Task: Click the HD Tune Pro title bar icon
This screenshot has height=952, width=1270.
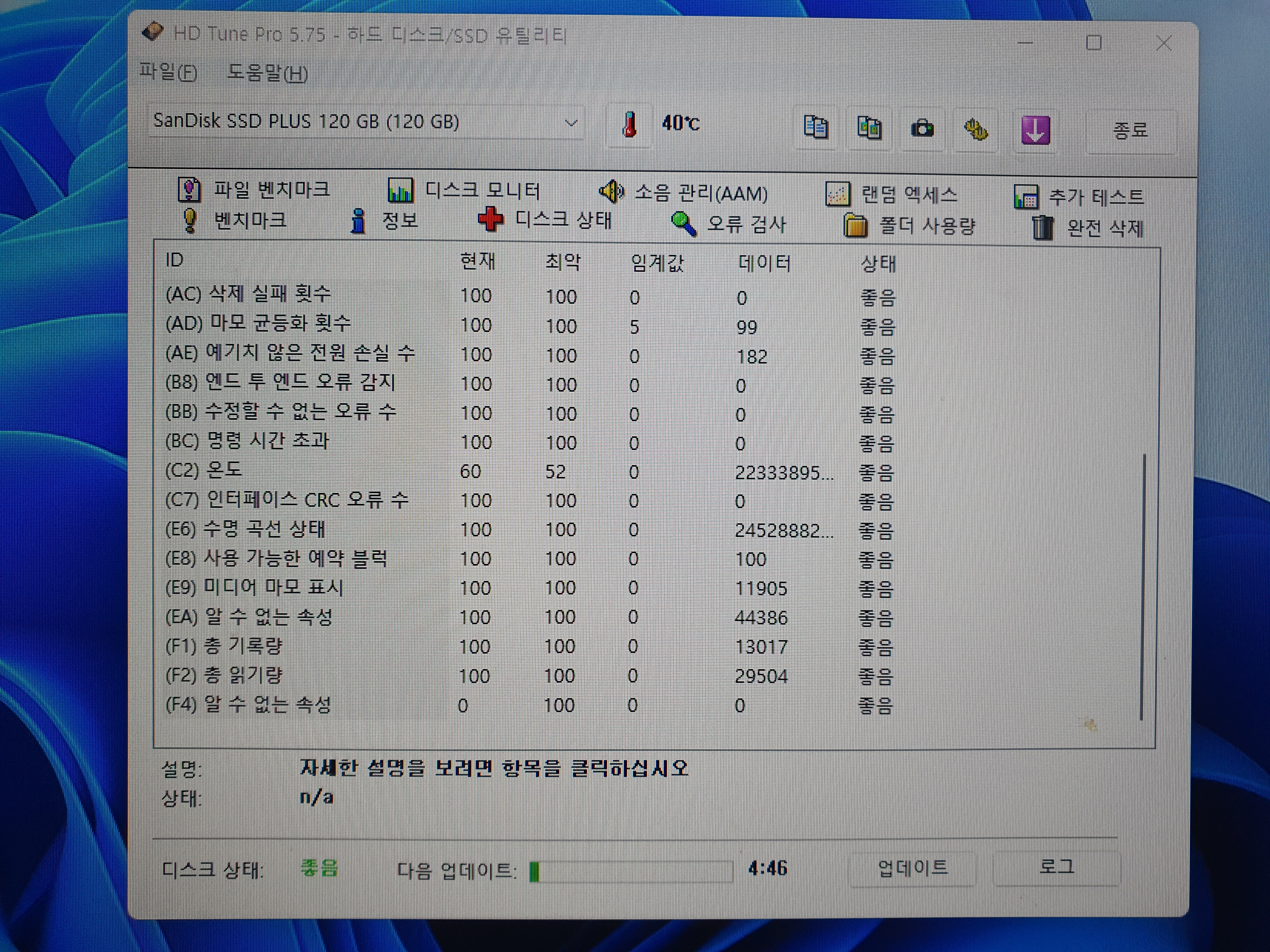Action: pyautogui.click(x=153, y=31)
